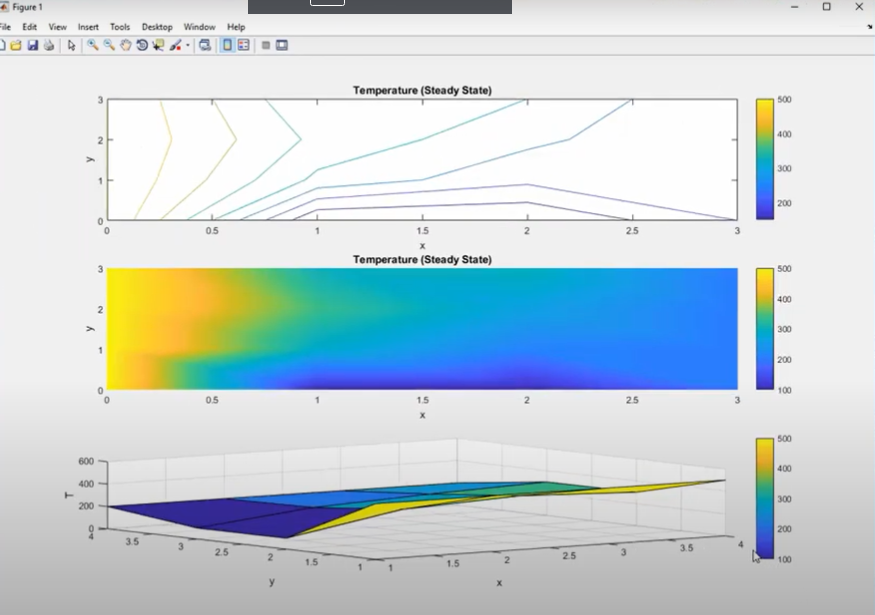The height and width of the screenshot is (615, 875).
Task: Toggle the Insert Legend tool
Action: click(244, 44)
